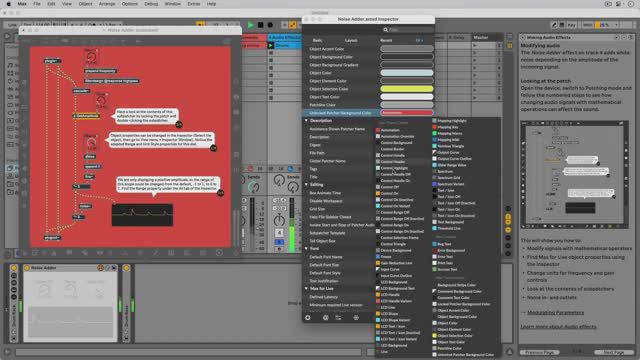The height and width of the screenshot is (360, 640).
Task: Click the Live transport play button
Action: click(251, 25)
